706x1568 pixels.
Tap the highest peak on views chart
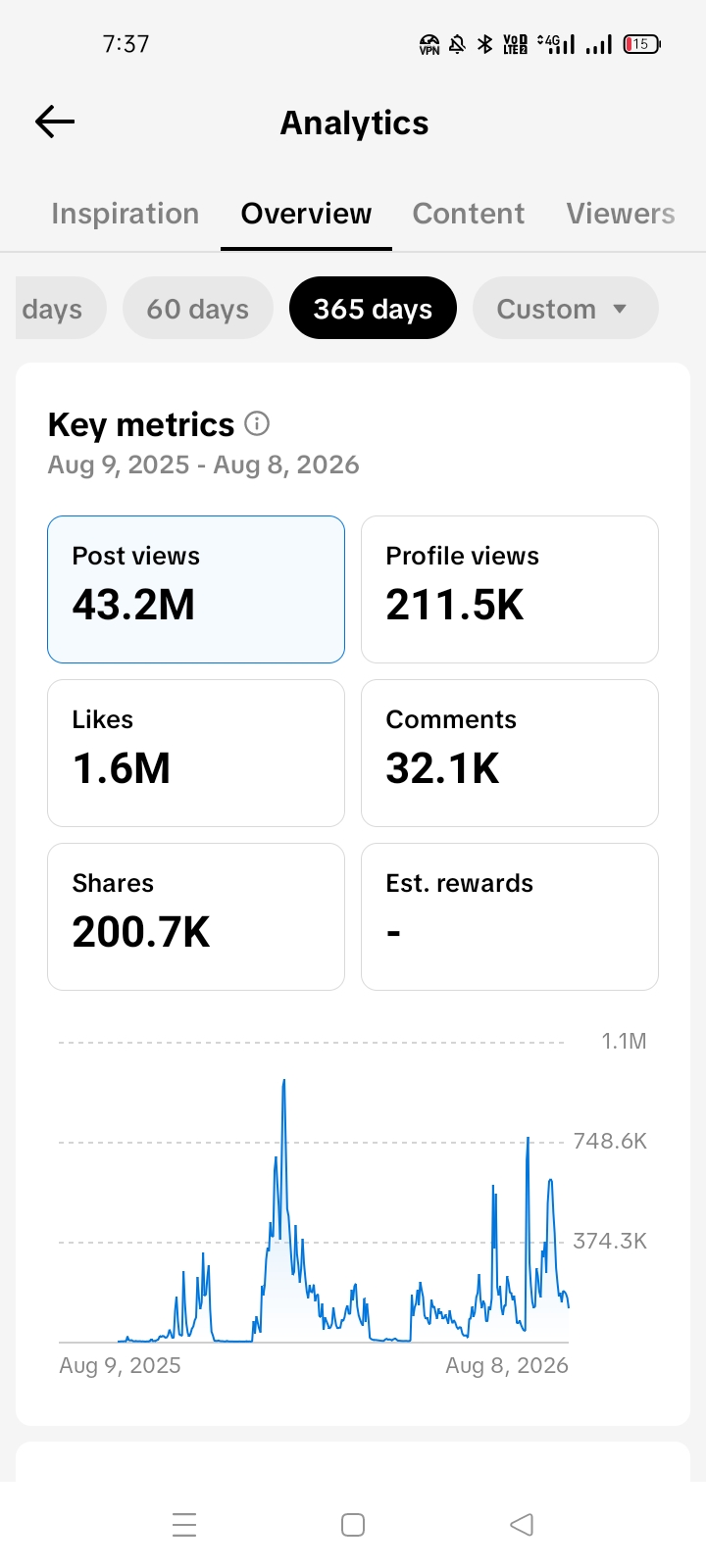coord(284,1083)
